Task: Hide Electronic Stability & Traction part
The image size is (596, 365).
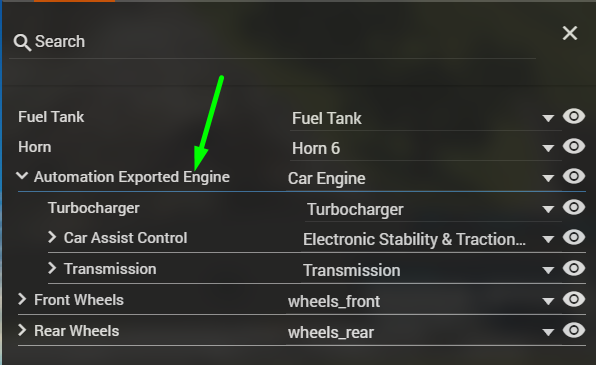Action: tap(574, 237)
